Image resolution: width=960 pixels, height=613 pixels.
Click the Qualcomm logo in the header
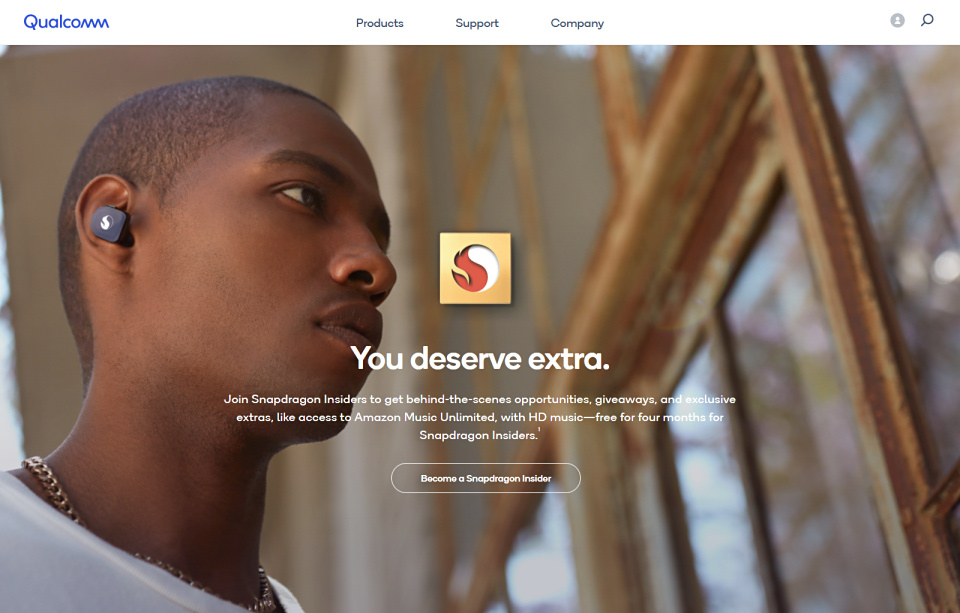click(66, 23)
